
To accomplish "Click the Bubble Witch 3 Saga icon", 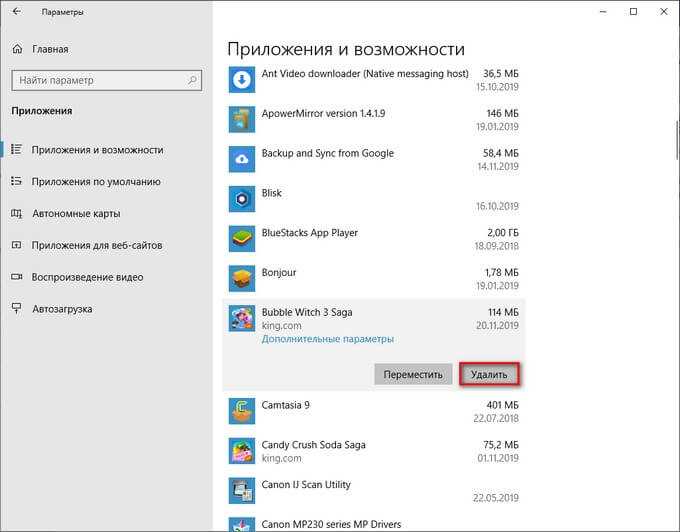I will [242, 318].
